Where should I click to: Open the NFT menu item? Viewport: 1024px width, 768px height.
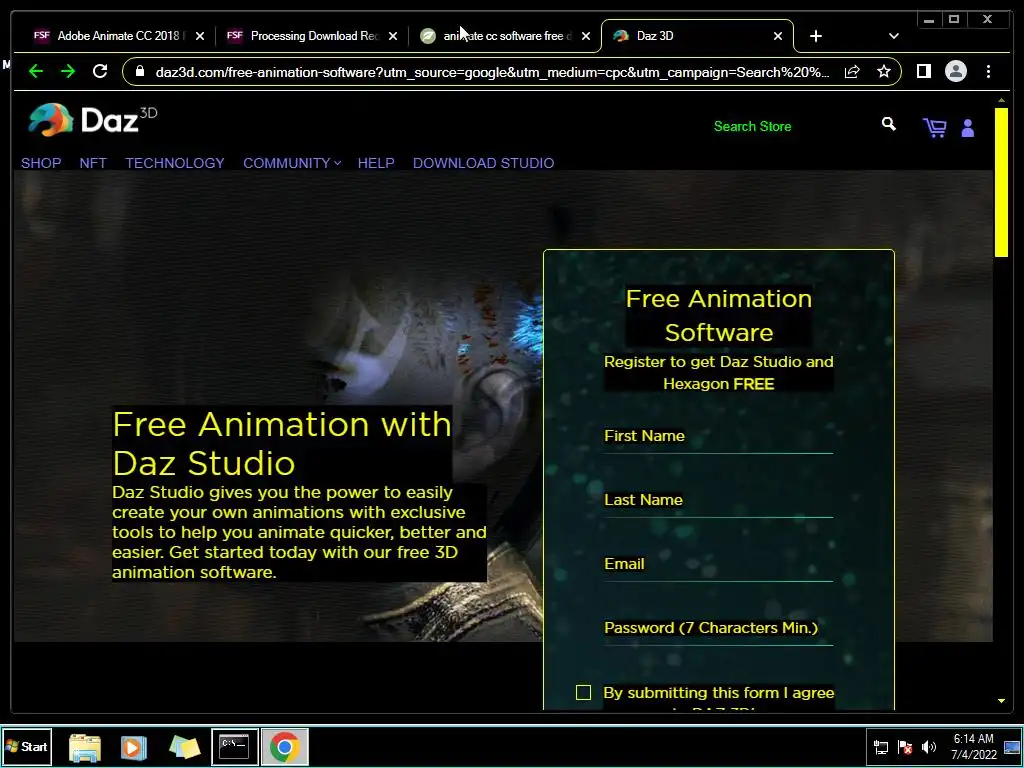[93, 163]
